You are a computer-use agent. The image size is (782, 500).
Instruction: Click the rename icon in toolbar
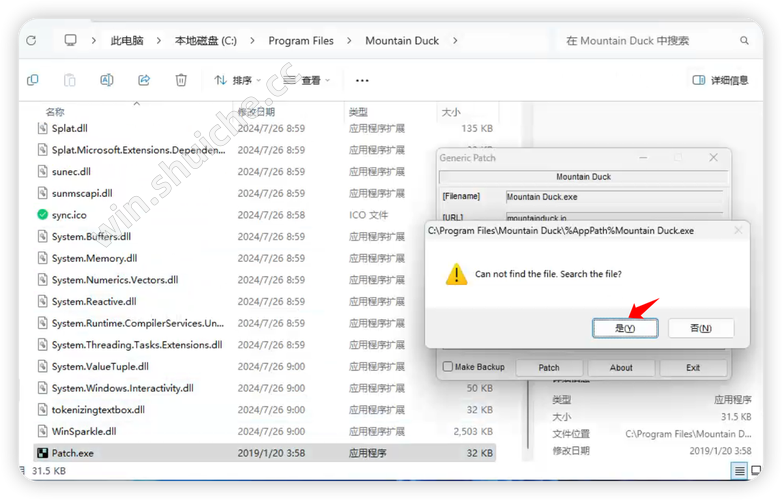(107, 80)
